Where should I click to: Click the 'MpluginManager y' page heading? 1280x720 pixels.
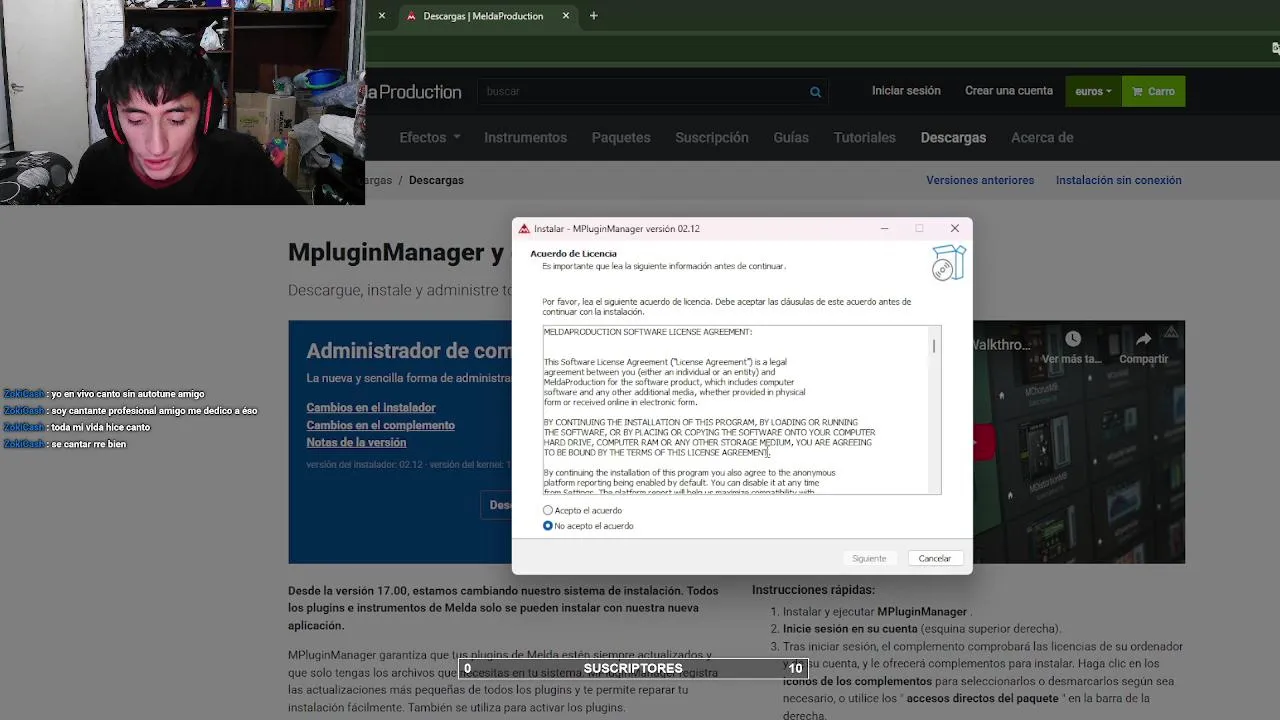click(x=396, y=252)
